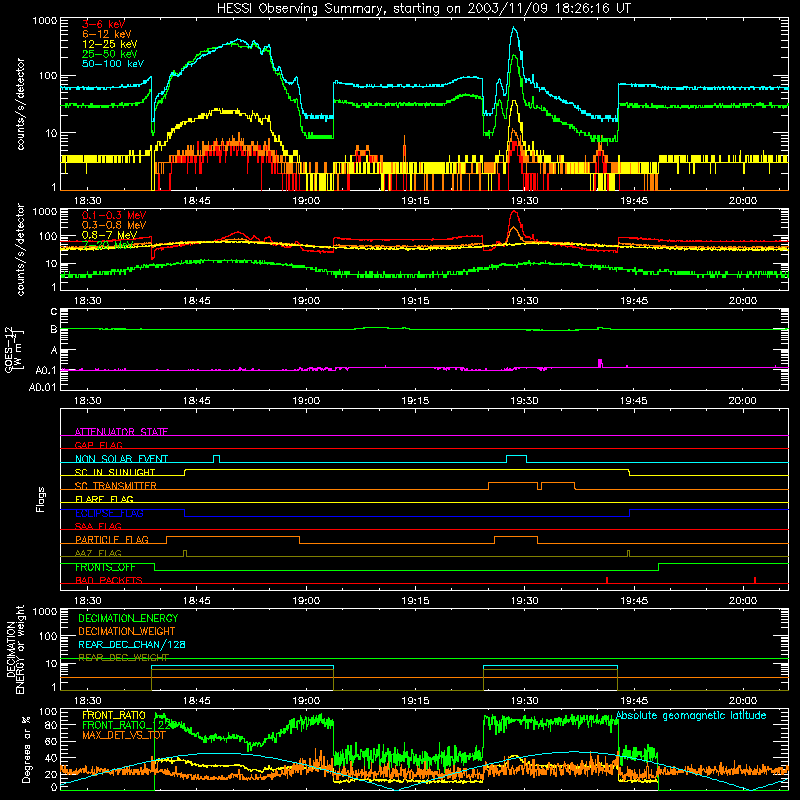
Task: Click the HESSI Observing Summary title
Action: (x=423, y=9)
